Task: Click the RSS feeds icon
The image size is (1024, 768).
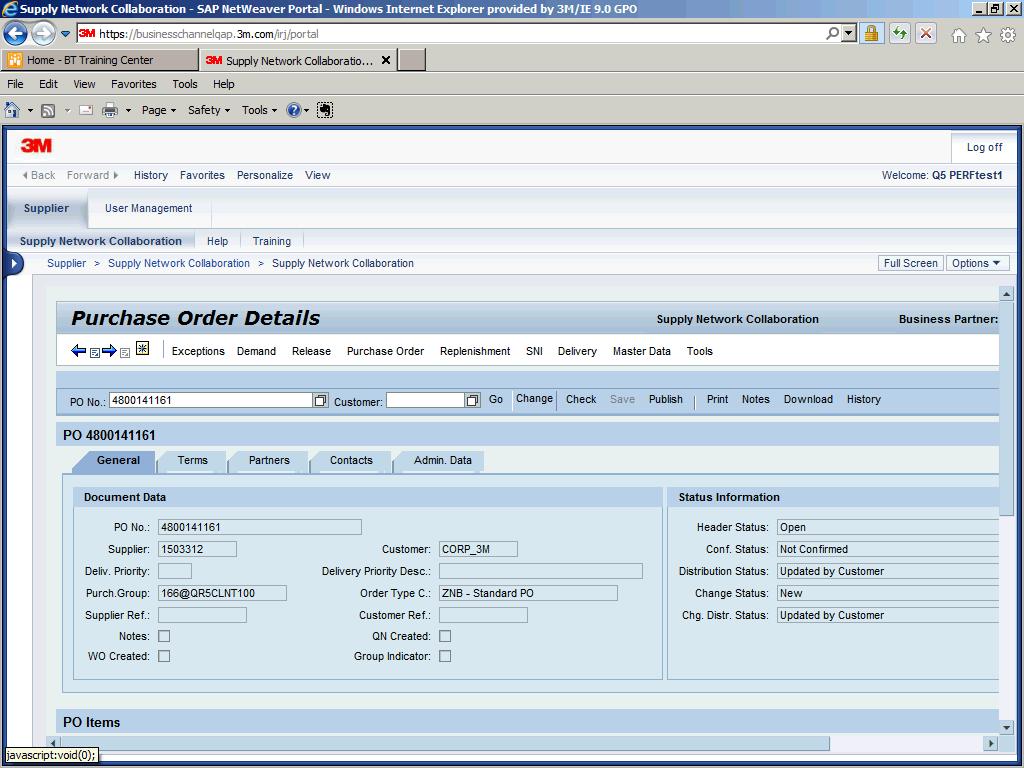Action: pos(48,110)
